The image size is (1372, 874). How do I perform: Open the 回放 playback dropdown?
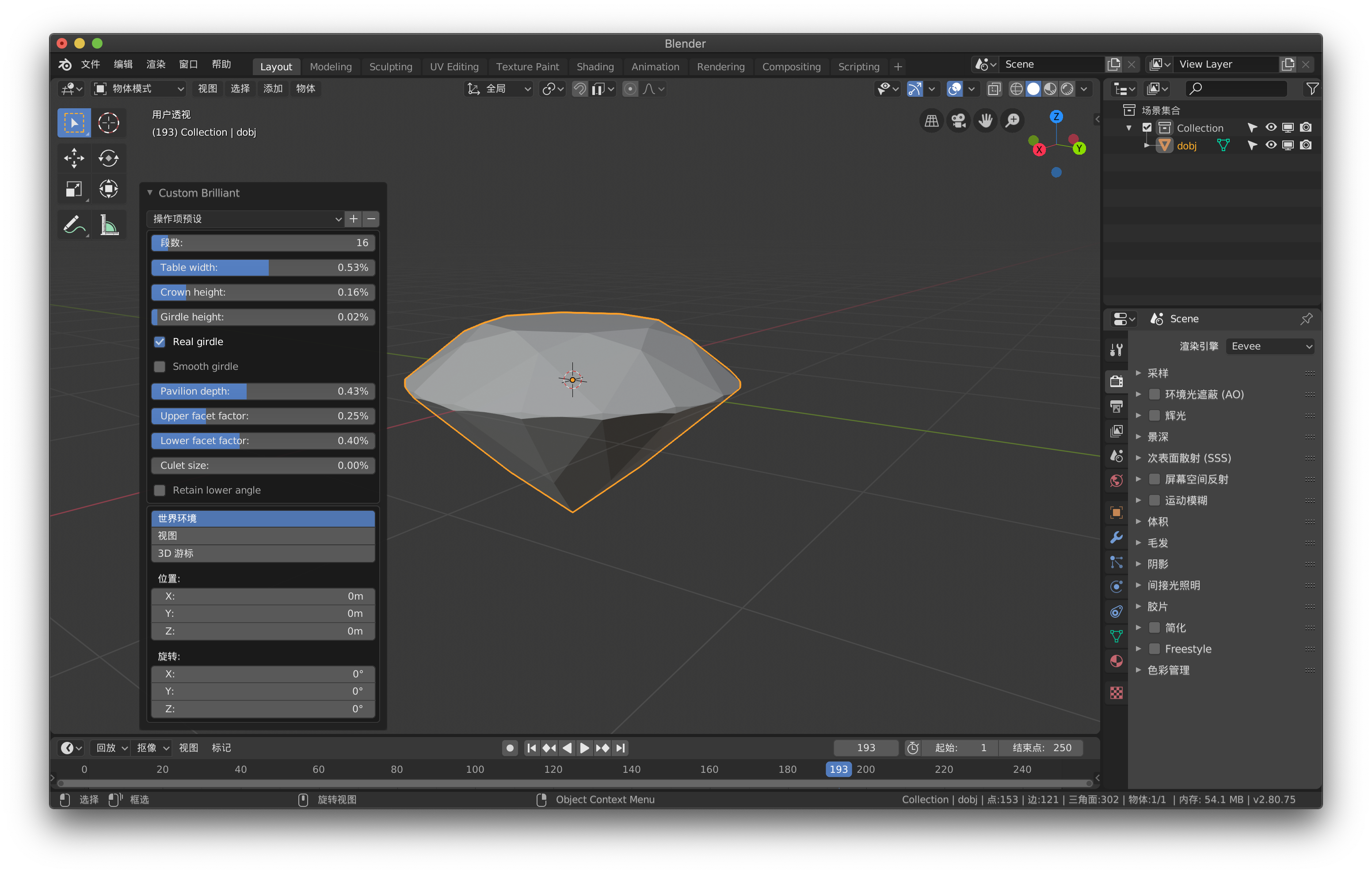click(x=111, y=748)
